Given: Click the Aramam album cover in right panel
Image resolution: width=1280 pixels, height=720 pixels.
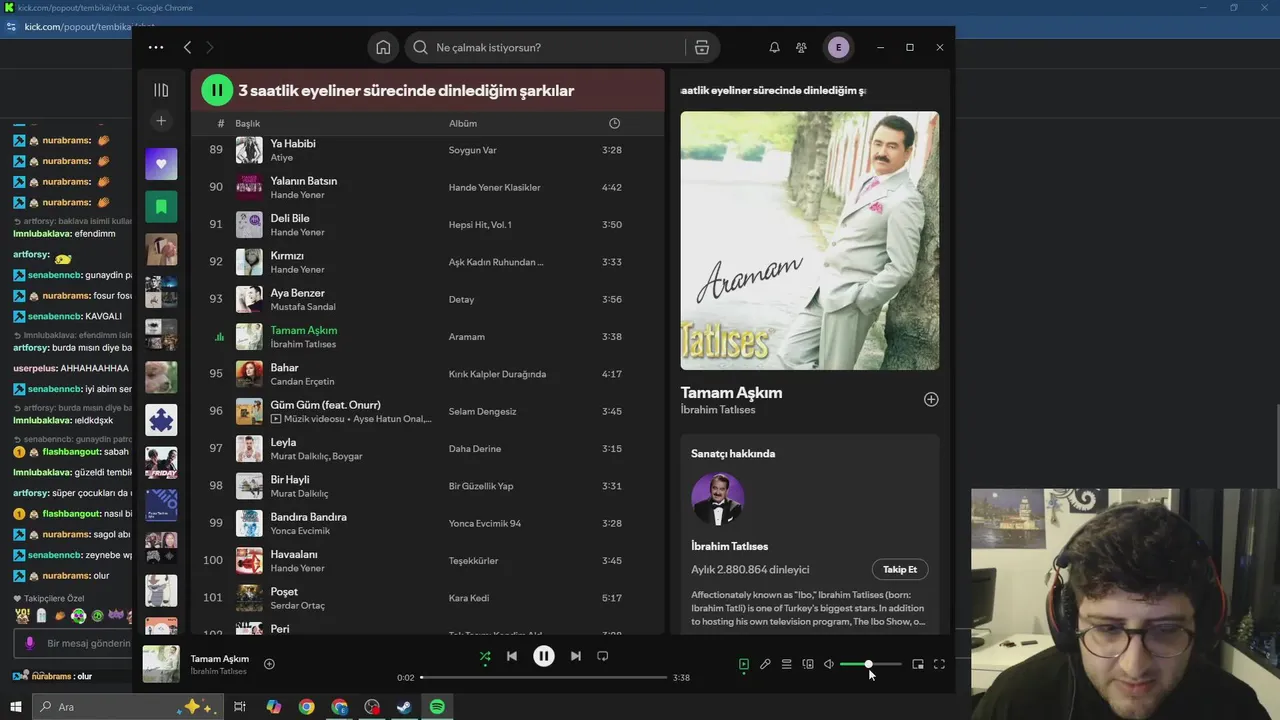Looking at the screenshot, I should click(810, 241).
